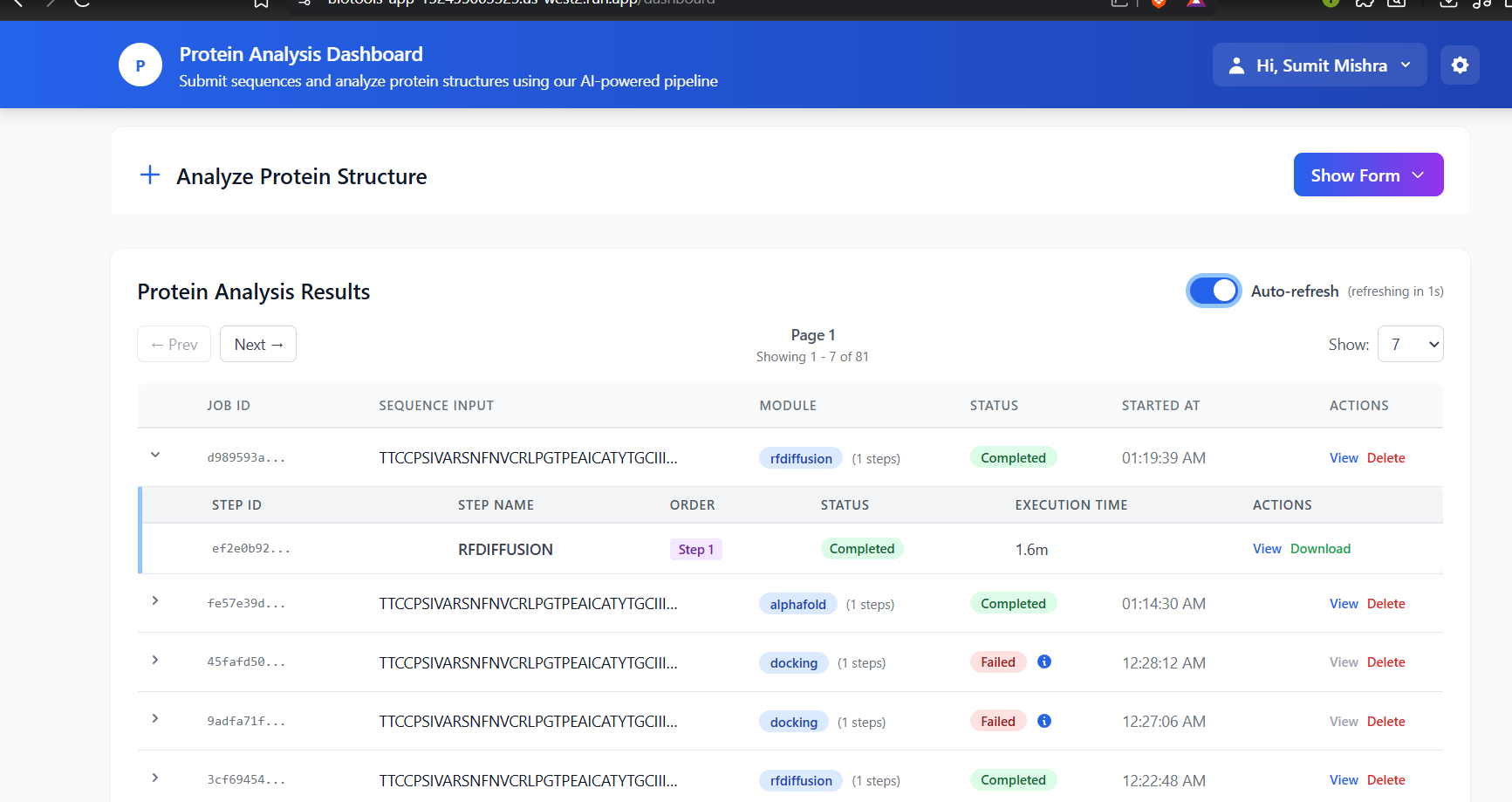This screenshot has width=1512, height=802.
Task: Expand the fe57e39d job row
Action: pos(155,601)
